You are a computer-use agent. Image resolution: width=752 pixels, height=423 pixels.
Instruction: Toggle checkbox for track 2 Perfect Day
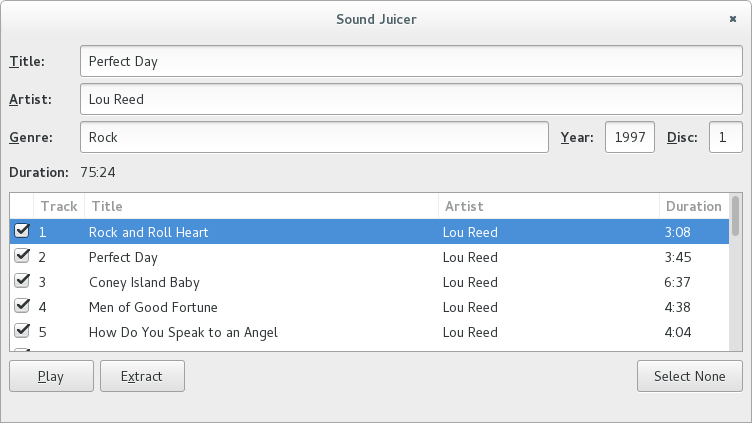22,256
